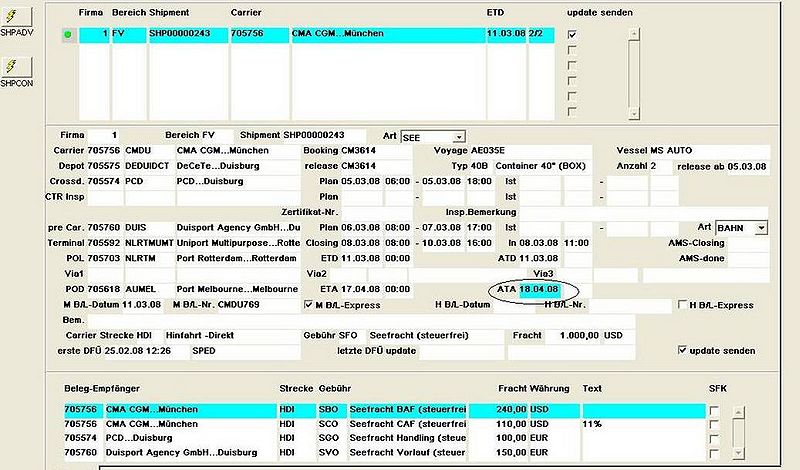Tick SFK checkbox for Seefracht Handling row

coord(714,439)
